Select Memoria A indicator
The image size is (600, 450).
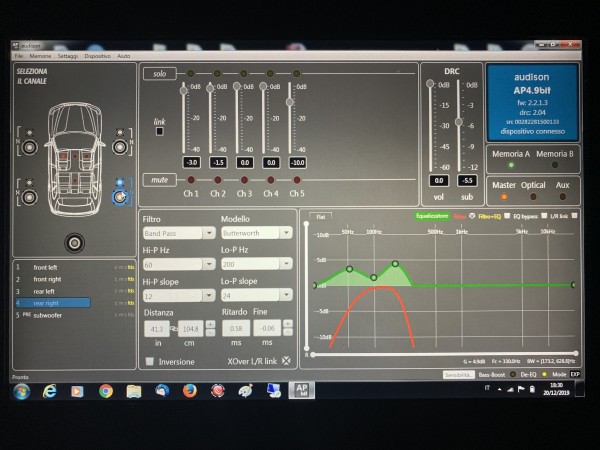point(510,165)
